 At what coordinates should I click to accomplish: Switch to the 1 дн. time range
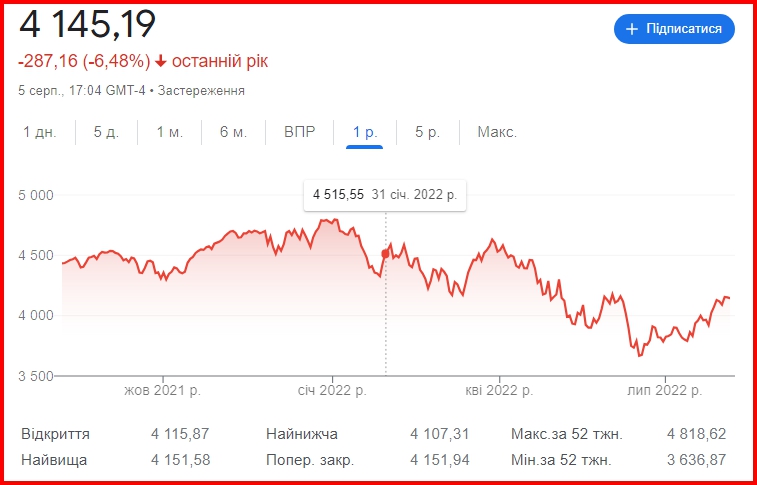(40, 132)
